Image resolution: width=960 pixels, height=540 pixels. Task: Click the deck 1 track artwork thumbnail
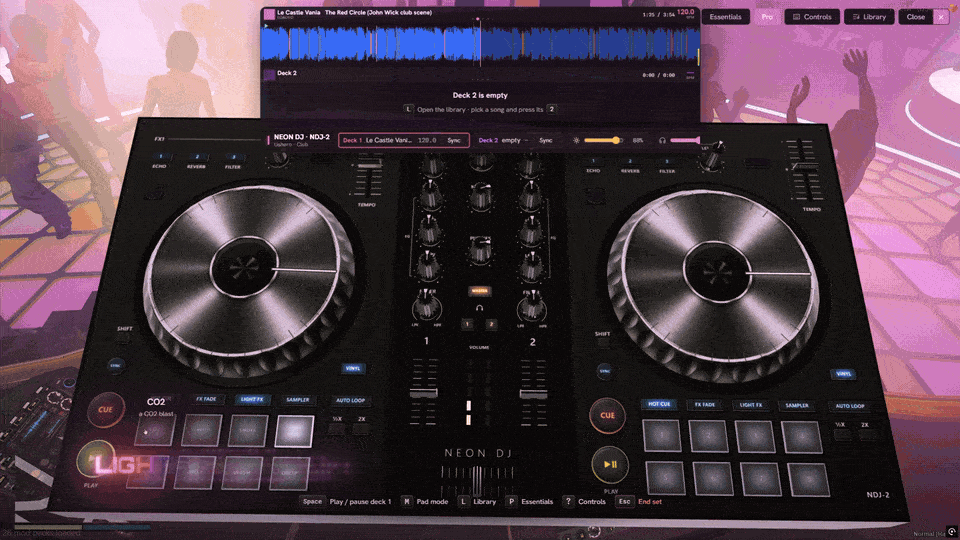(269, 14)
